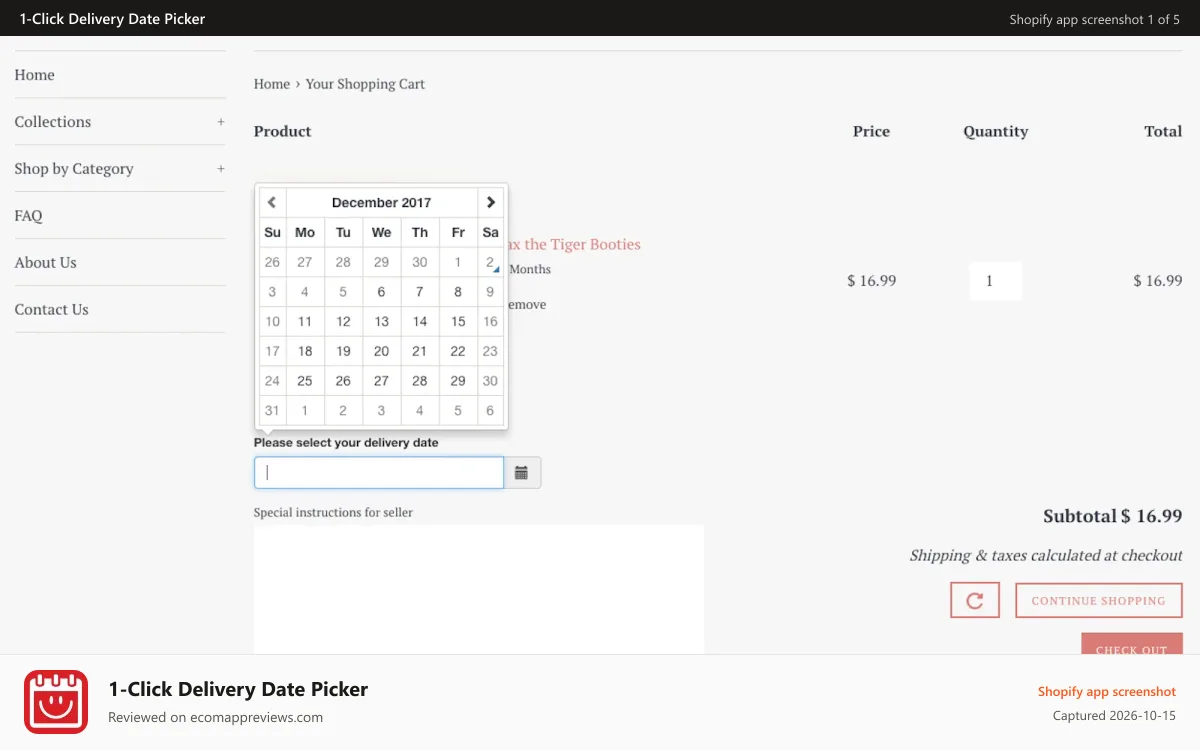Select December 25 in calendar

(x=305, y=381)
